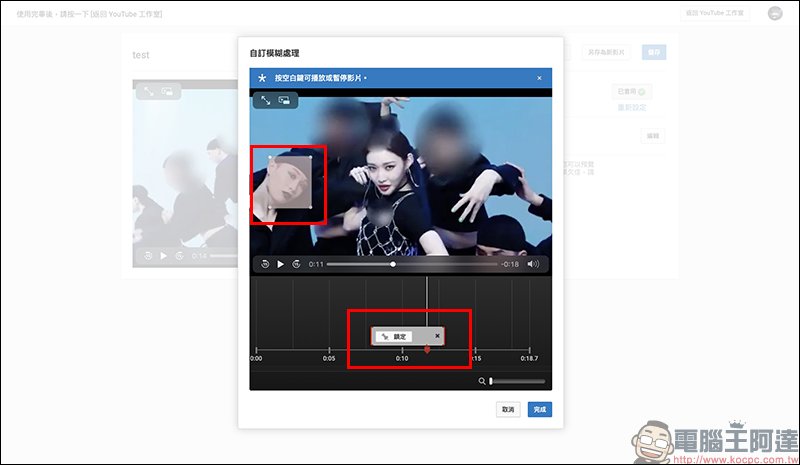Play the background preview video
Screen dimensions: 800x465
click(x=163, y=256)
